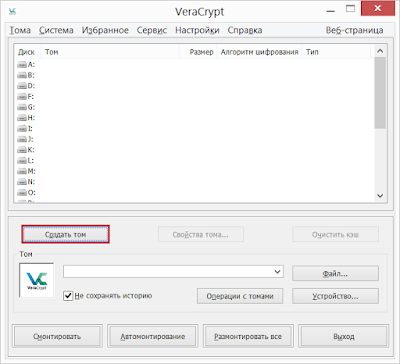400x364 pixels.
Task: Click the Устройство... button
Action: (335, 296)
